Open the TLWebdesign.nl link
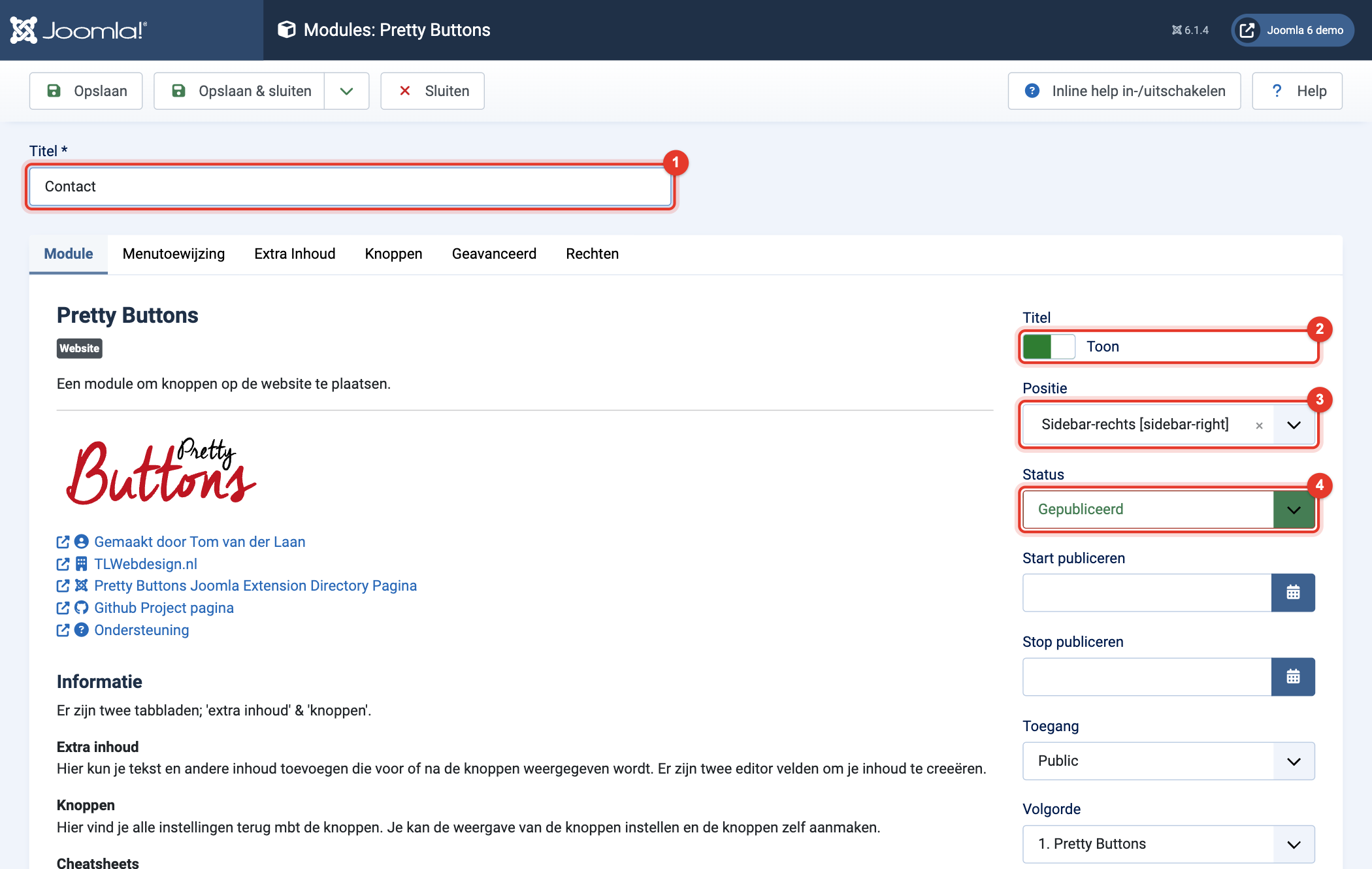1372x869 pixels. pos(146,564)
